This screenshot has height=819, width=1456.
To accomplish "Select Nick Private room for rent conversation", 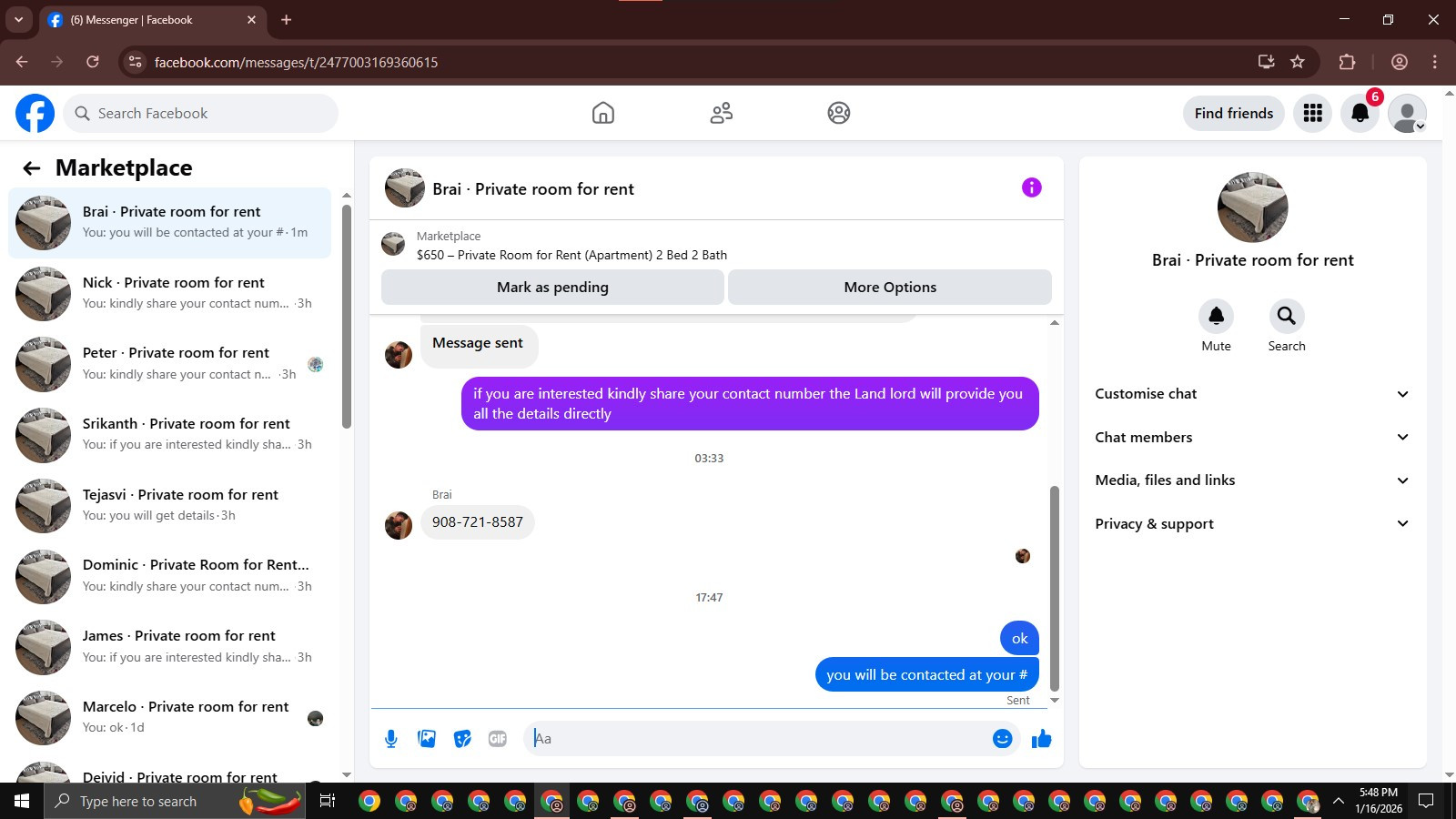I will point(170,293).
